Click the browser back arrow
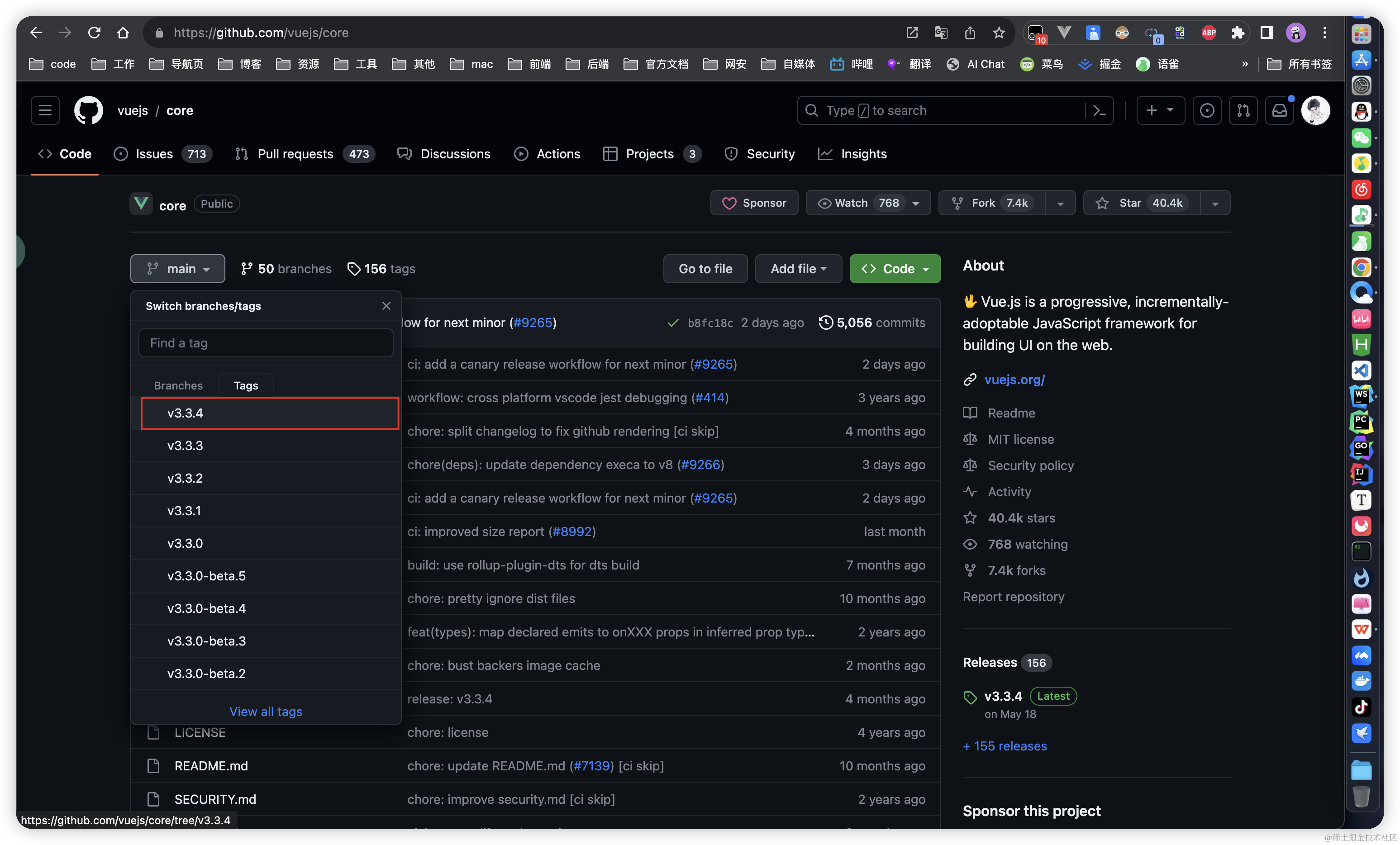The image size is (1400, 845). point(36,33)
